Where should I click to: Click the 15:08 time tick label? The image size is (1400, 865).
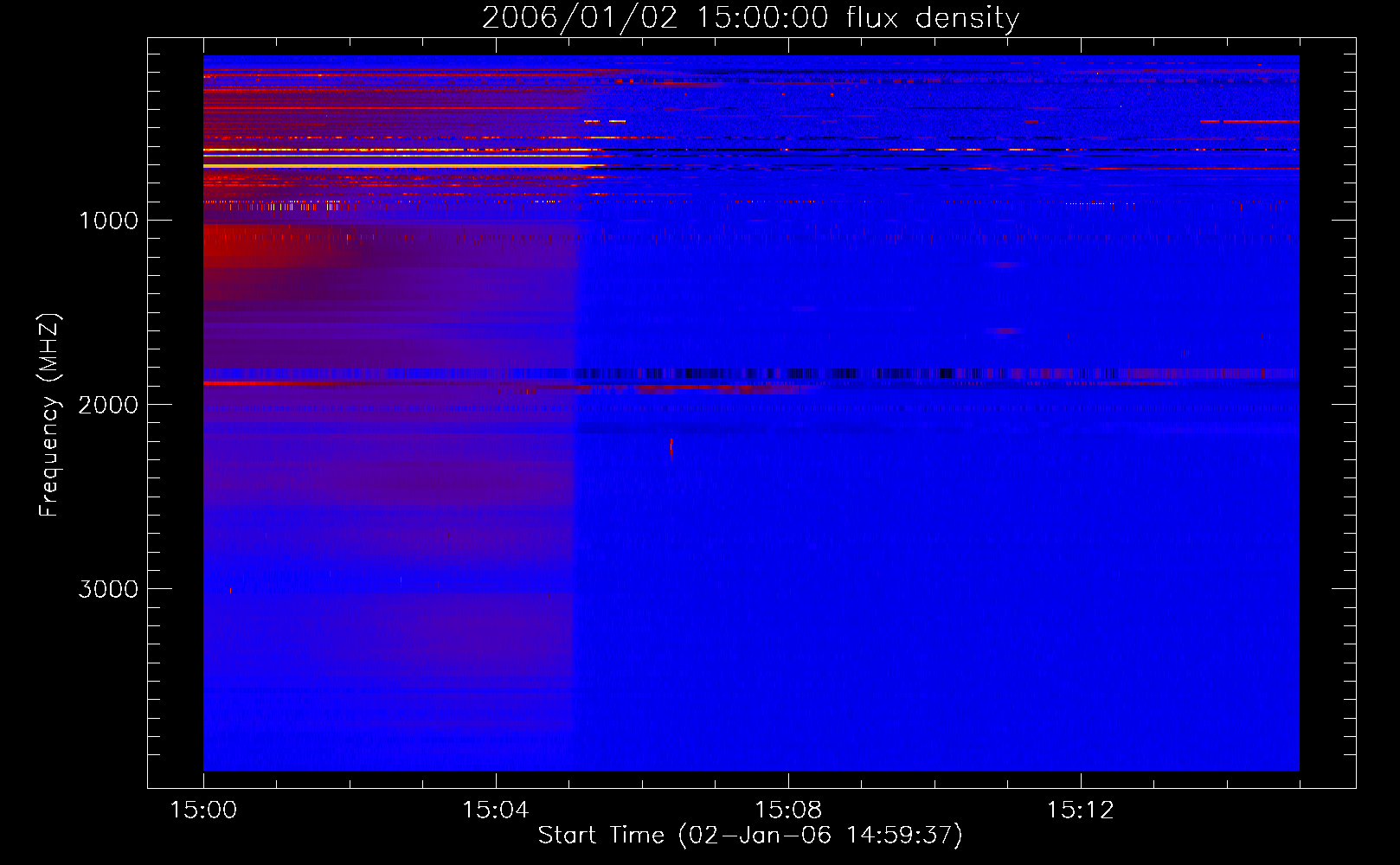click(x=787, y=811)
